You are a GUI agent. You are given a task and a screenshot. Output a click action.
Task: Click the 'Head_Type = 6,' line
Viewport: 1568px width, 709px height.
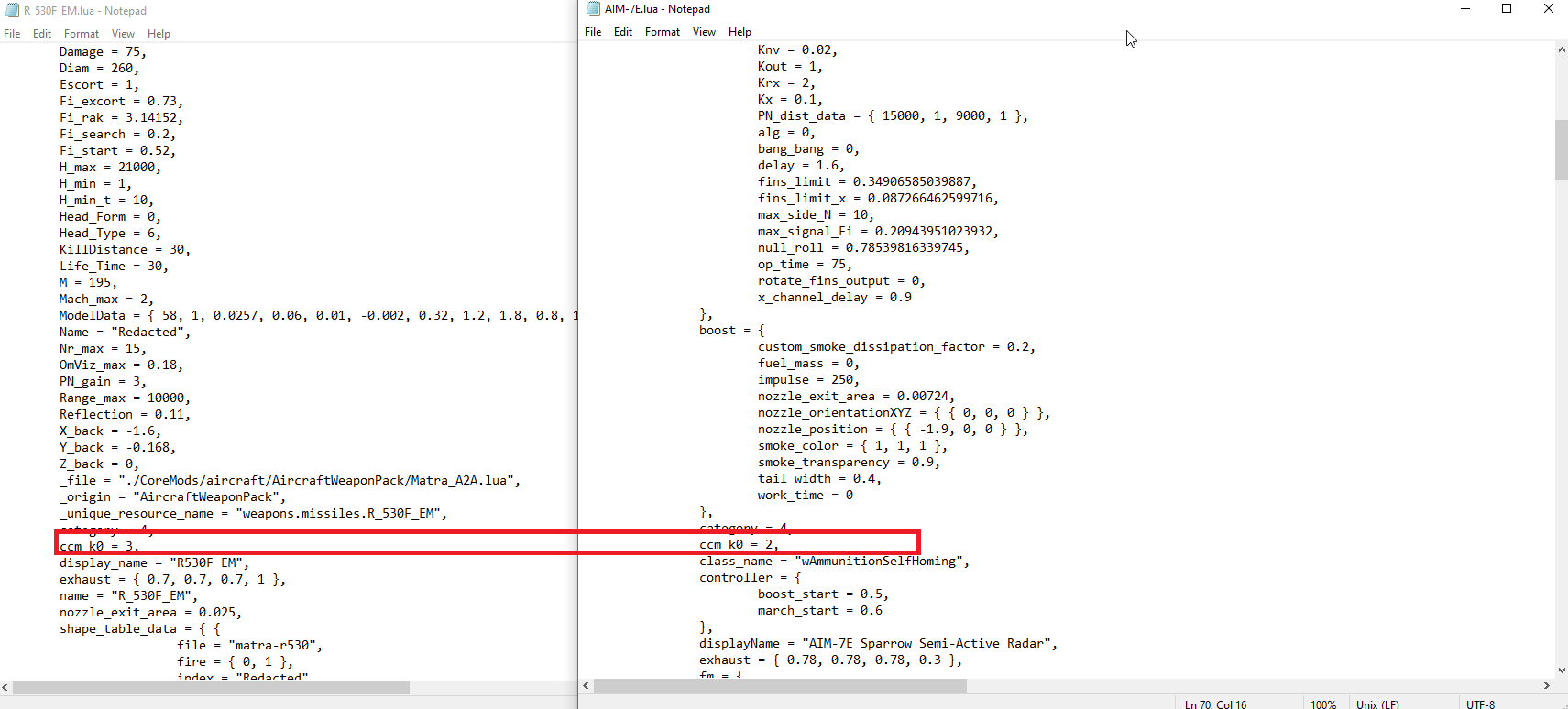coord(111,234)
